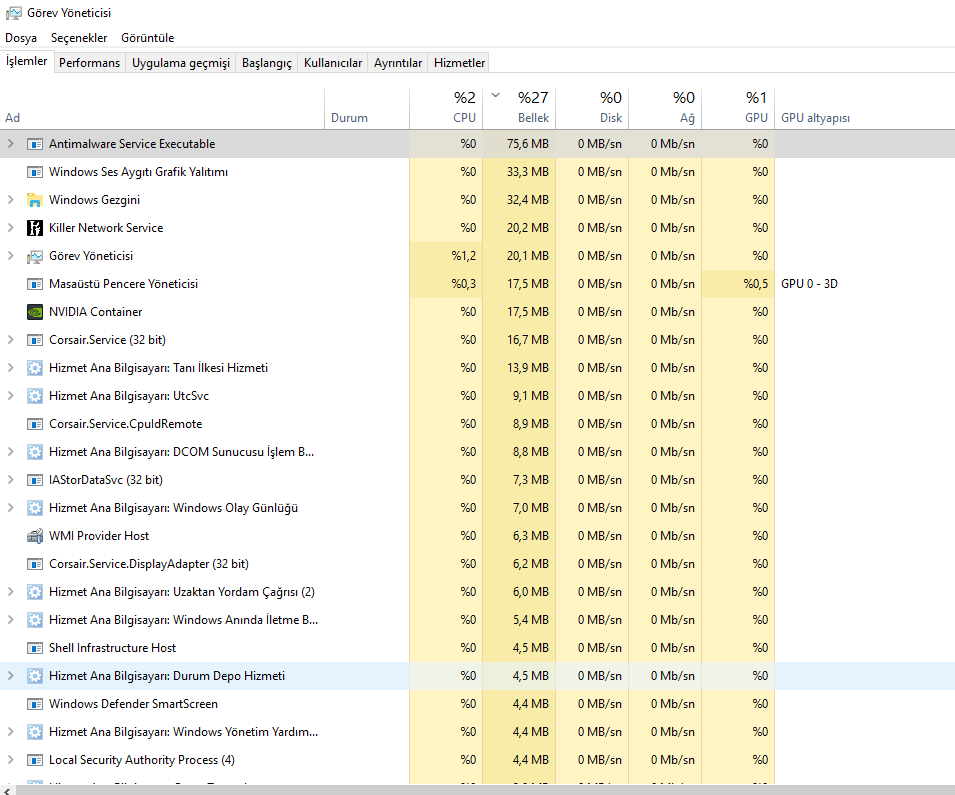Open the Seçenekler menu
This screenshot has width=955, height=795.
coord(79,38)
